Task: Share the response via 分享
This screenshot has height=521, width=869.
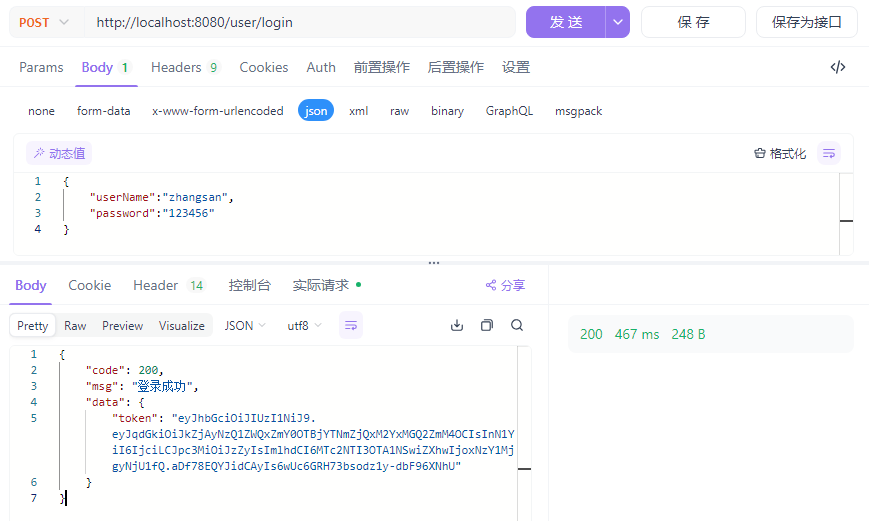Action: click(x=505, y=286)
